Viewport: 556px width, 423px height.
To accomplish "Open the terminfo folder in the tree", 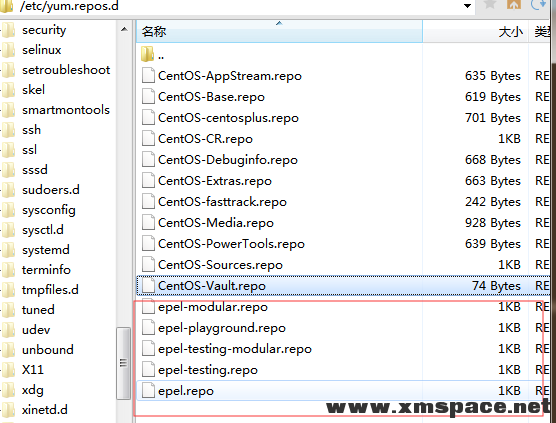I will tap(46, 270).
